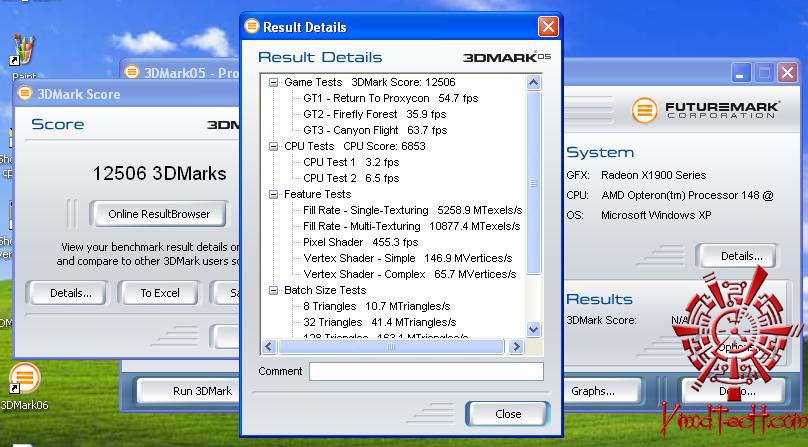Click AMD Opteron Processor 148 text
The height and width of the screenshot is (447, 808).
[687, 195]
